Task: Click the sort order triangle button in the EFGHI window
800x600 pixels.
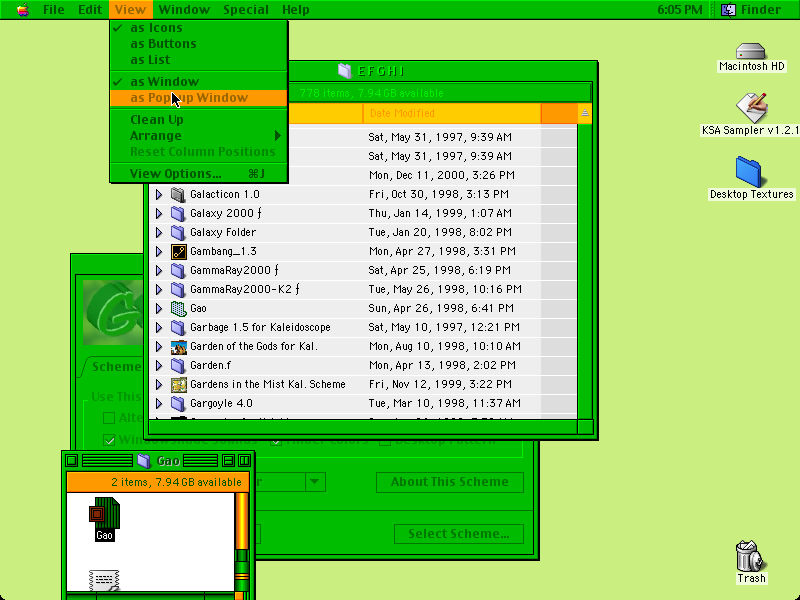Action: click(x=584, y=113)
